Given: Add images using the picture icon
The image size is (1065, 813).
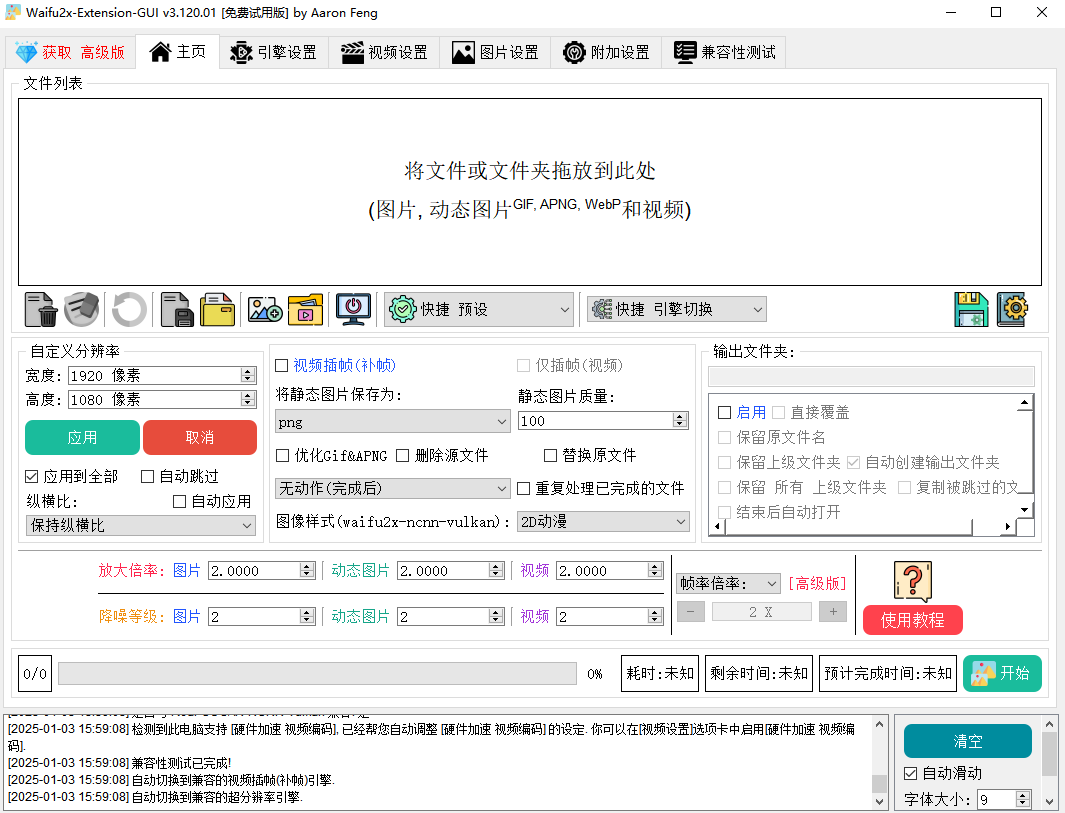Looking at the screenshot, I should [x=264, y=309].
